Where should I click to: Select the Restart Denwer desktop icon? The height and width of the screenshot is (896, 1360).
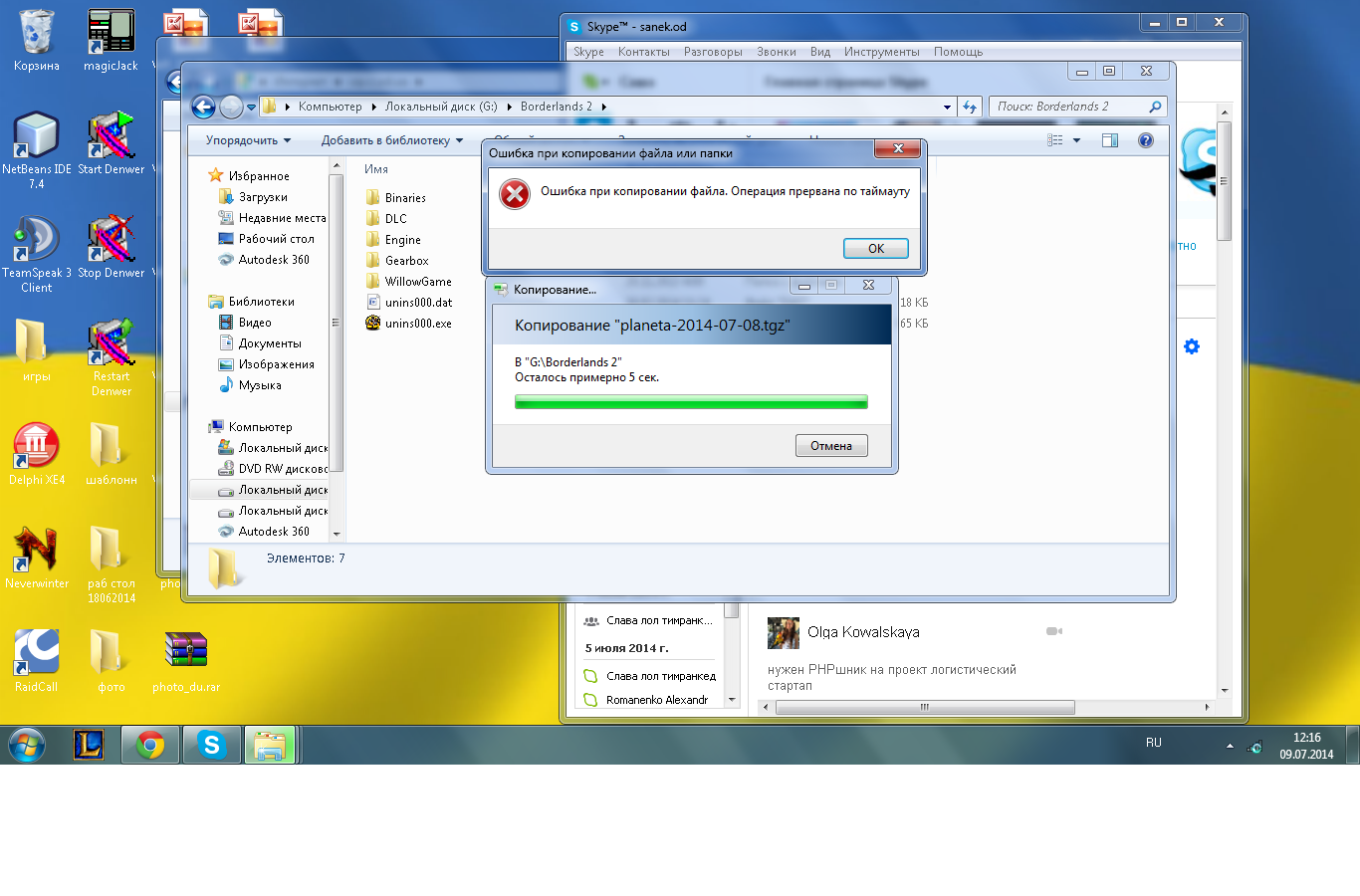(x=112, y=357)
